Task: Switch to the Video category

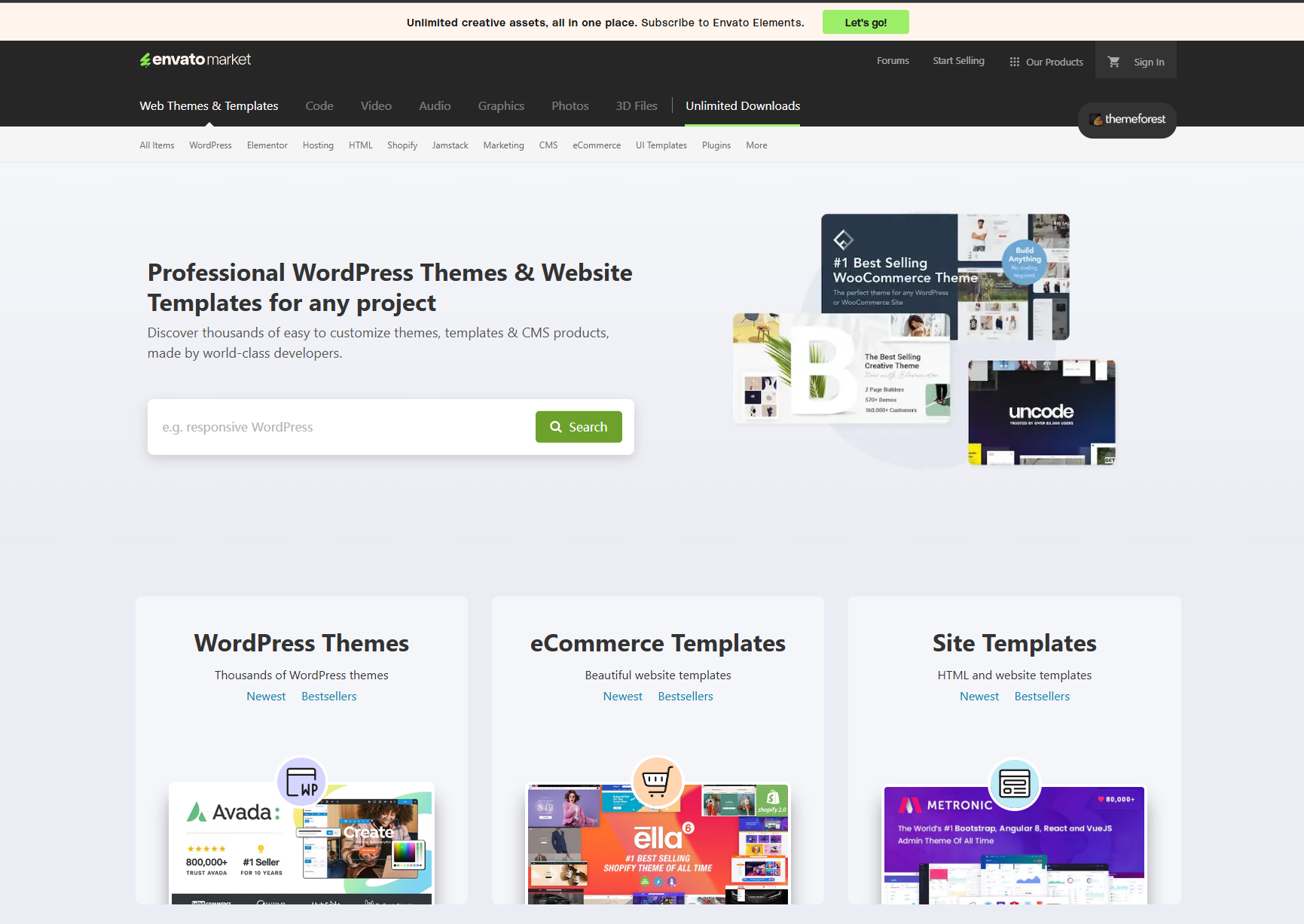Action: [376, 106]
